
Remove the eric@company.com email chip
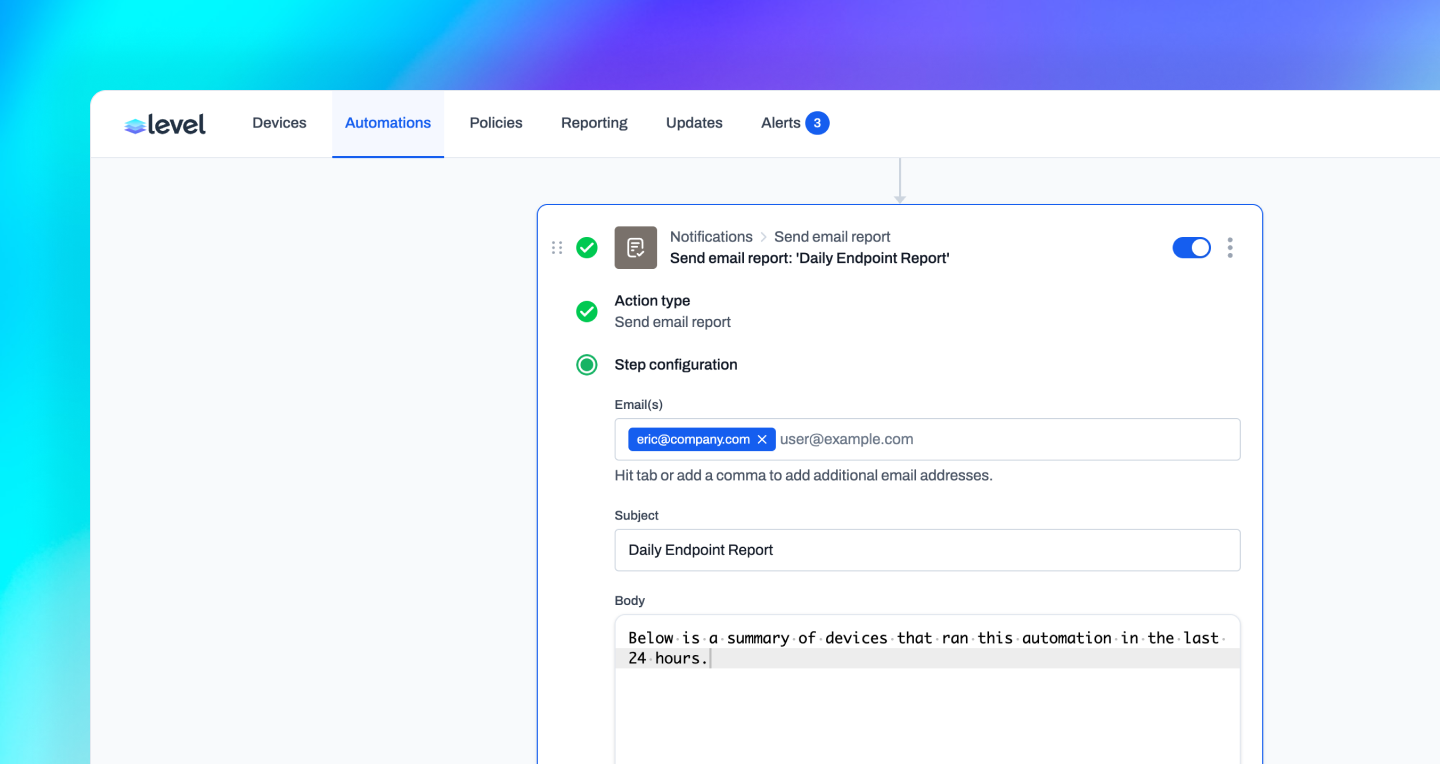tap(762, 439)
